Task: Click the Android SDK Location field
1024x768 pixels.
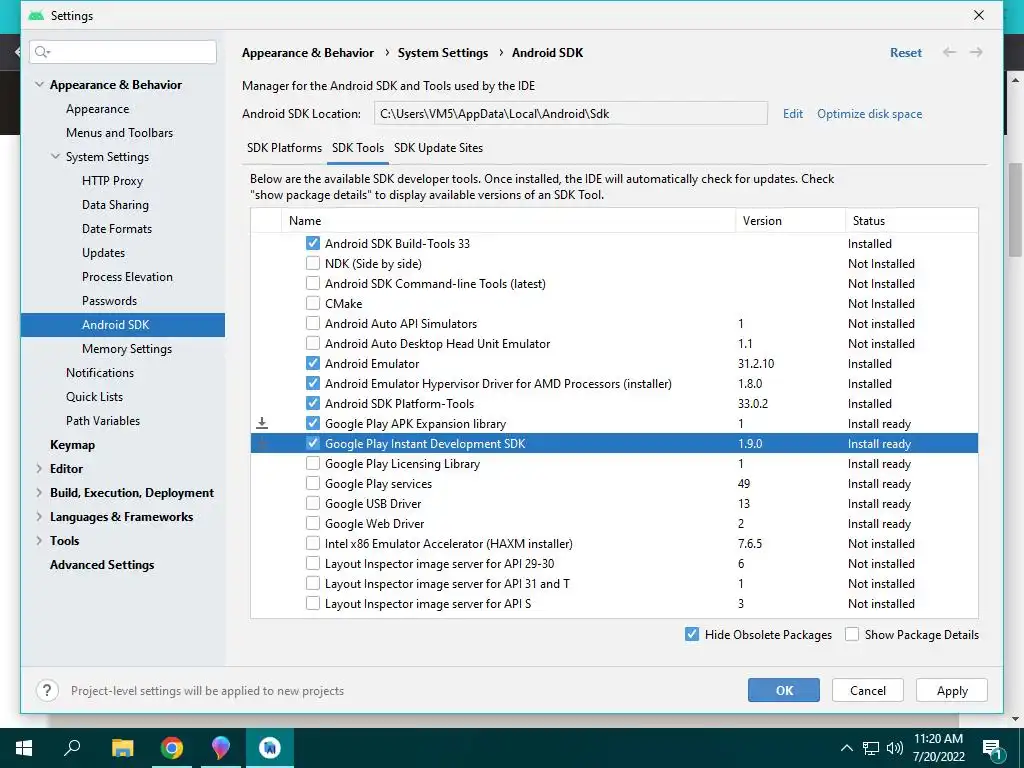Action: [x=571, y=114]
